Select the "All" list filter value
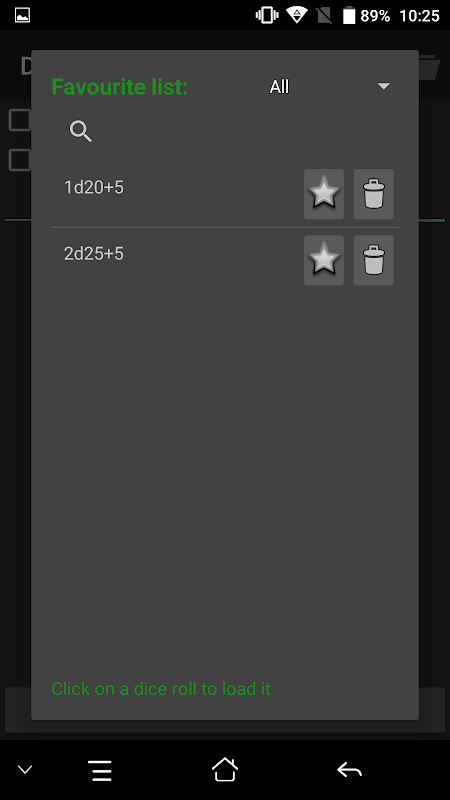This screenshot has width=450, height=800. click(279, 87)
